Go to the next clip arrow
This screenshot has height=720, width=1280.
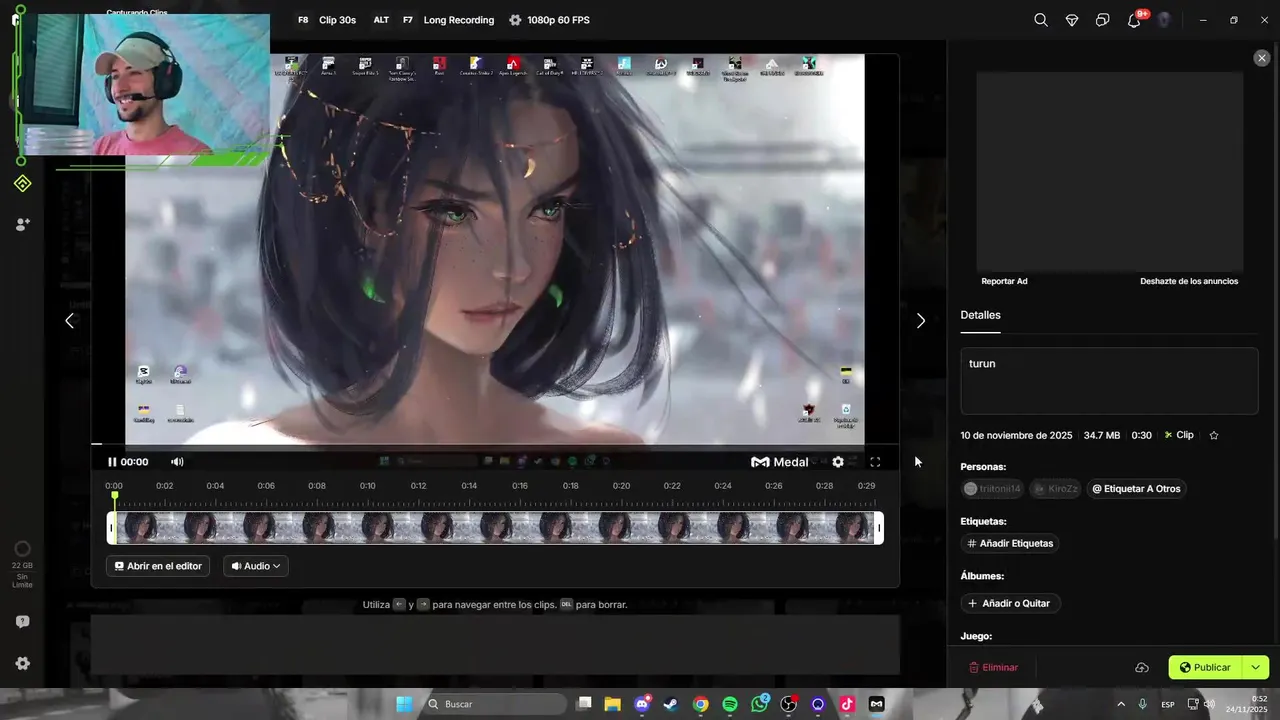[921, 321]
